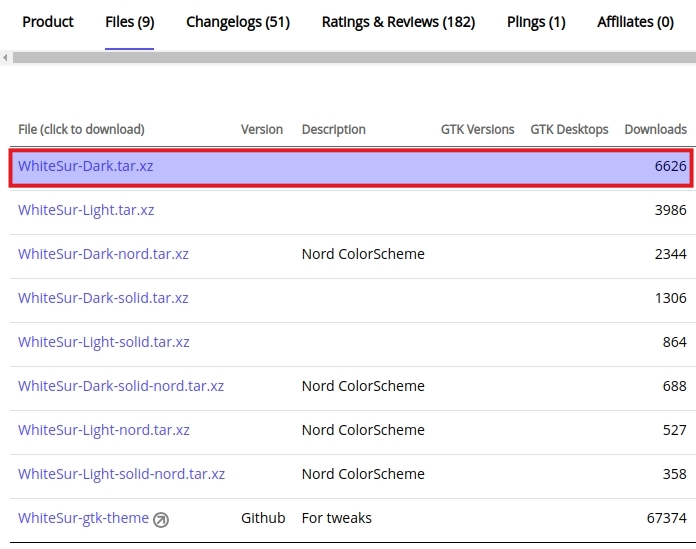Screen dimensions: 696x549
Task: Download WhiteSur-Light-solid.tar.xz
Action: click(x=103, y=342)
